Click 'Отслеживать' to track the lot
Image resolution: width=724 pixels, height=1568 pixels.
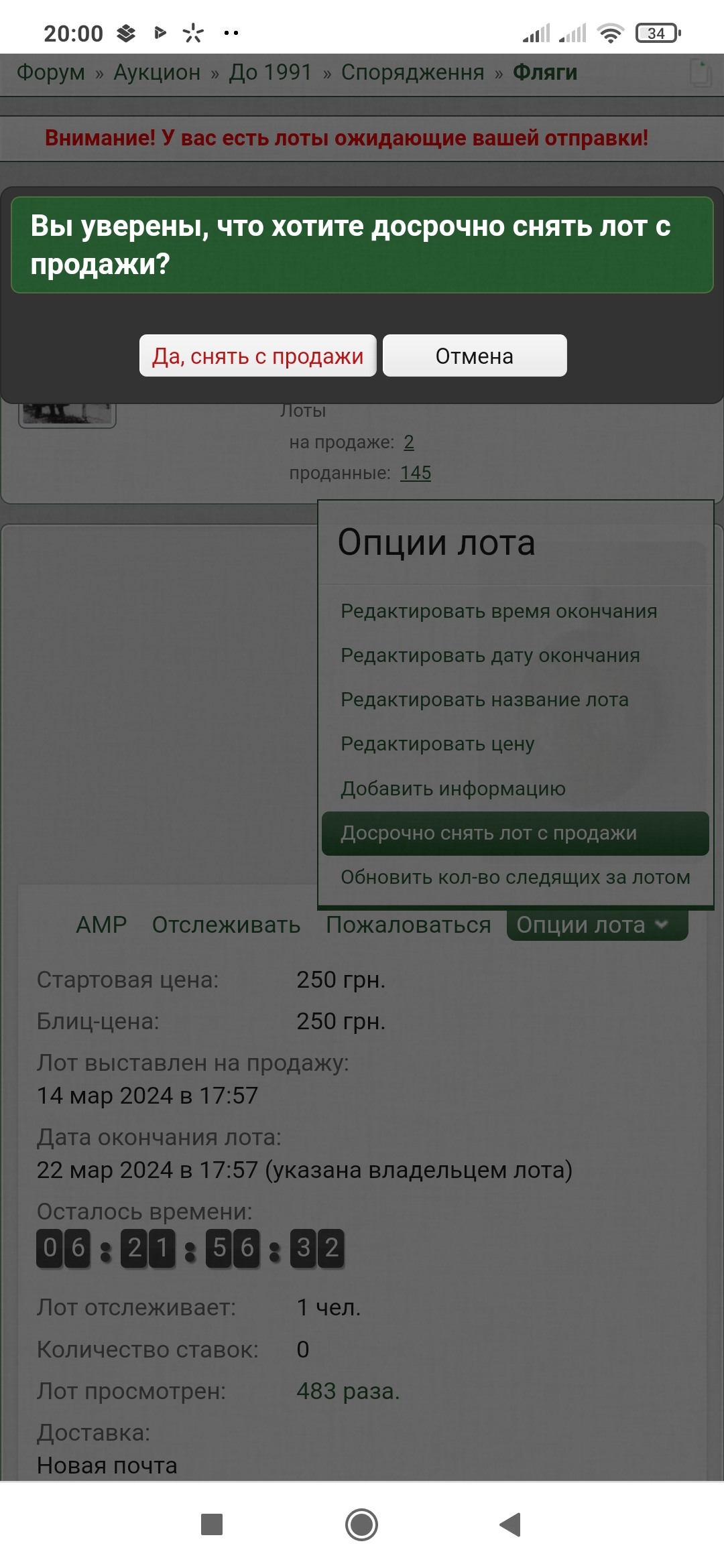[x=226, y=925]
